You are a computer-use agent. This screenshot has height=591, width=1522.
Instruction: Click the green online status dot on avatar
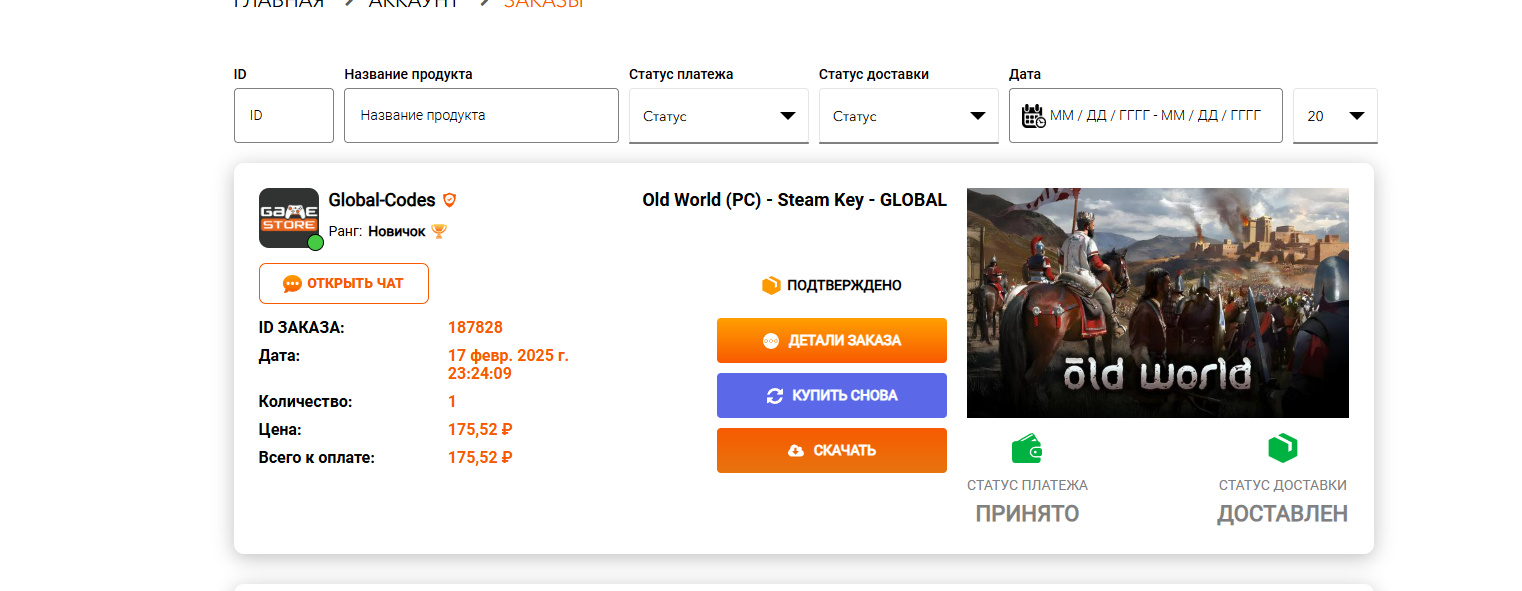tap(315, 243)
